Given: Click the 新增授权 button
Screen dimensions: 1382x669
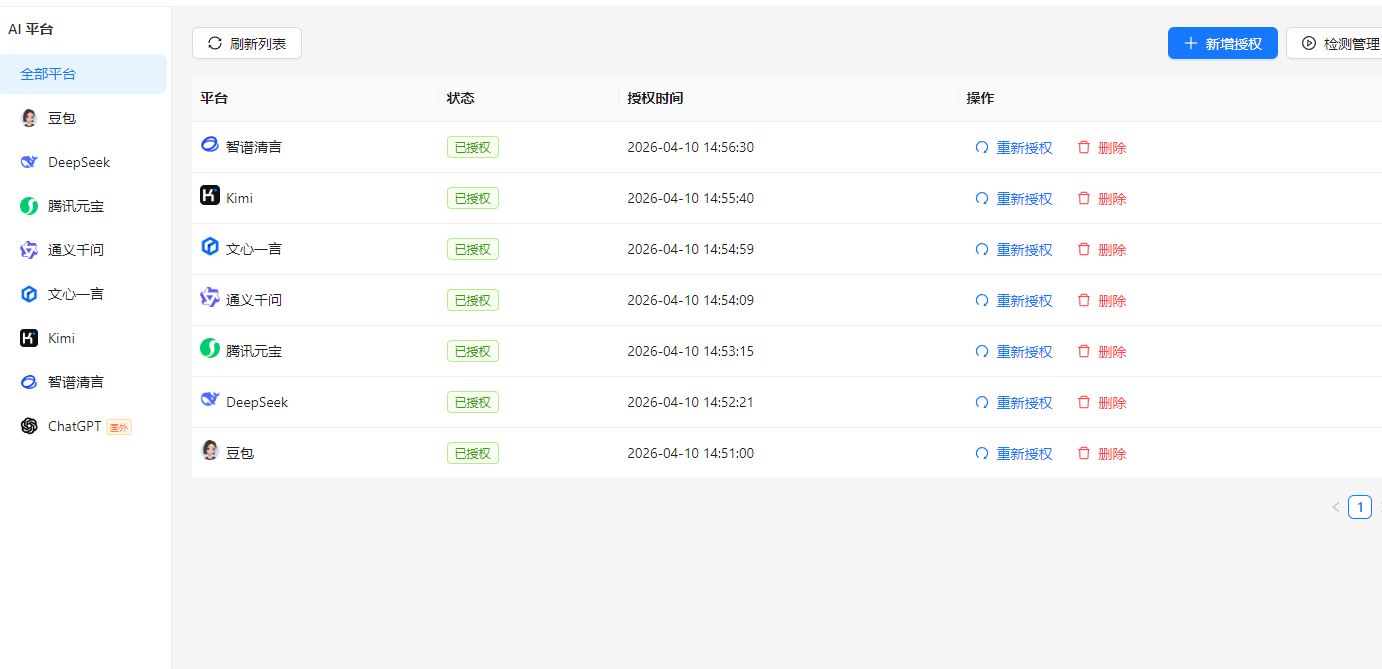Looking at the screenshot, I should pos(1223,43).
